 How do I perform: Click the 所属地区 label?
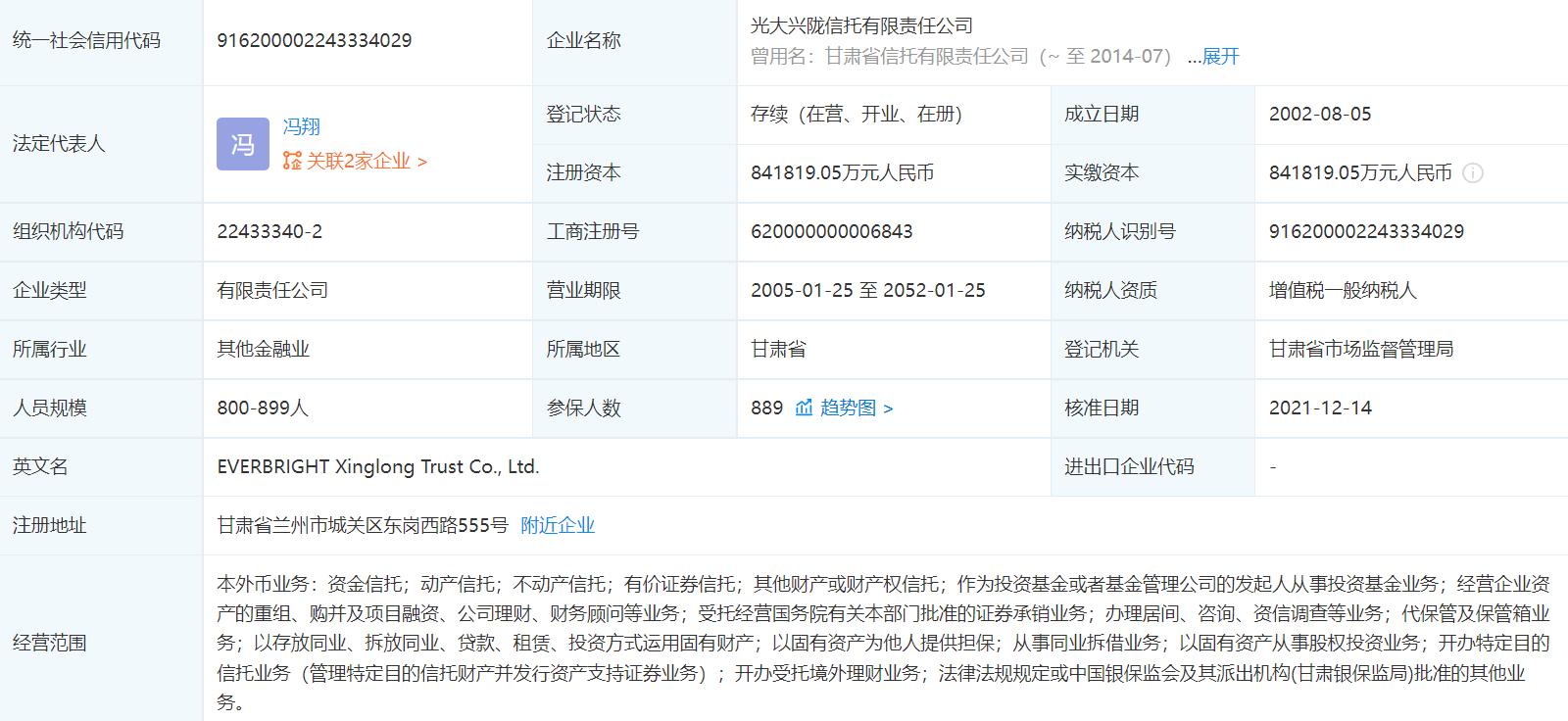(583, 349)
